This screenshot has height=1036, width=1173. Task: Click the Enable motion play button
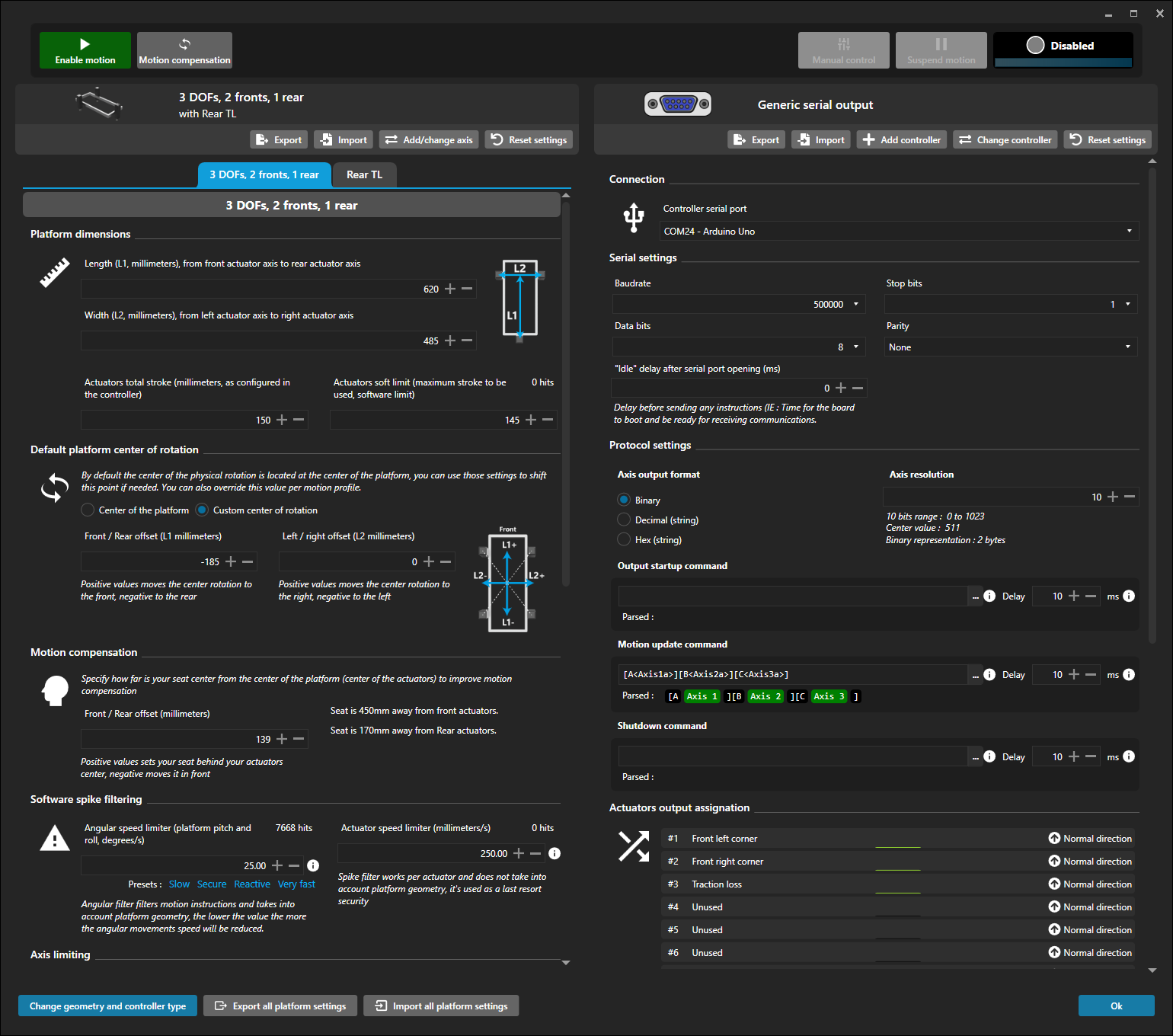click(x=85, y=50)
